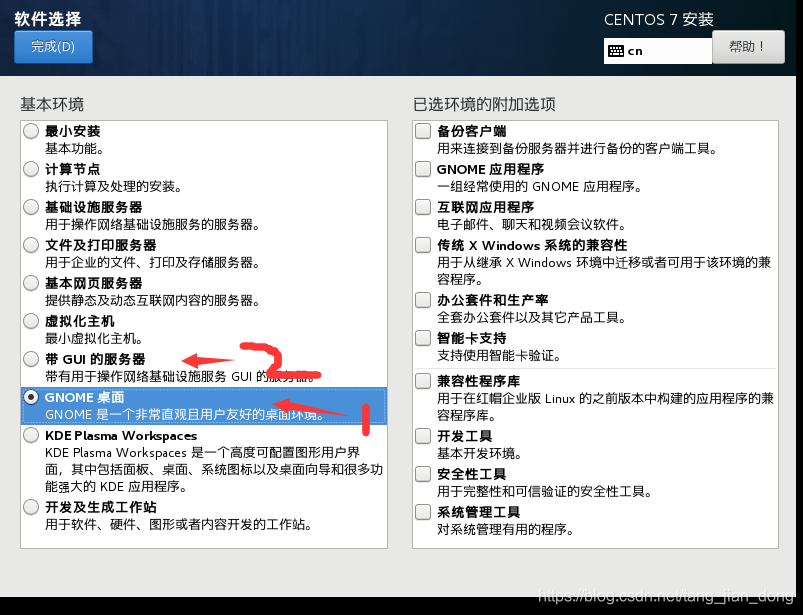
Task: Toggle the 智能卡支持 checkbox
Action: pyautogui.click(x=423, y=338)
